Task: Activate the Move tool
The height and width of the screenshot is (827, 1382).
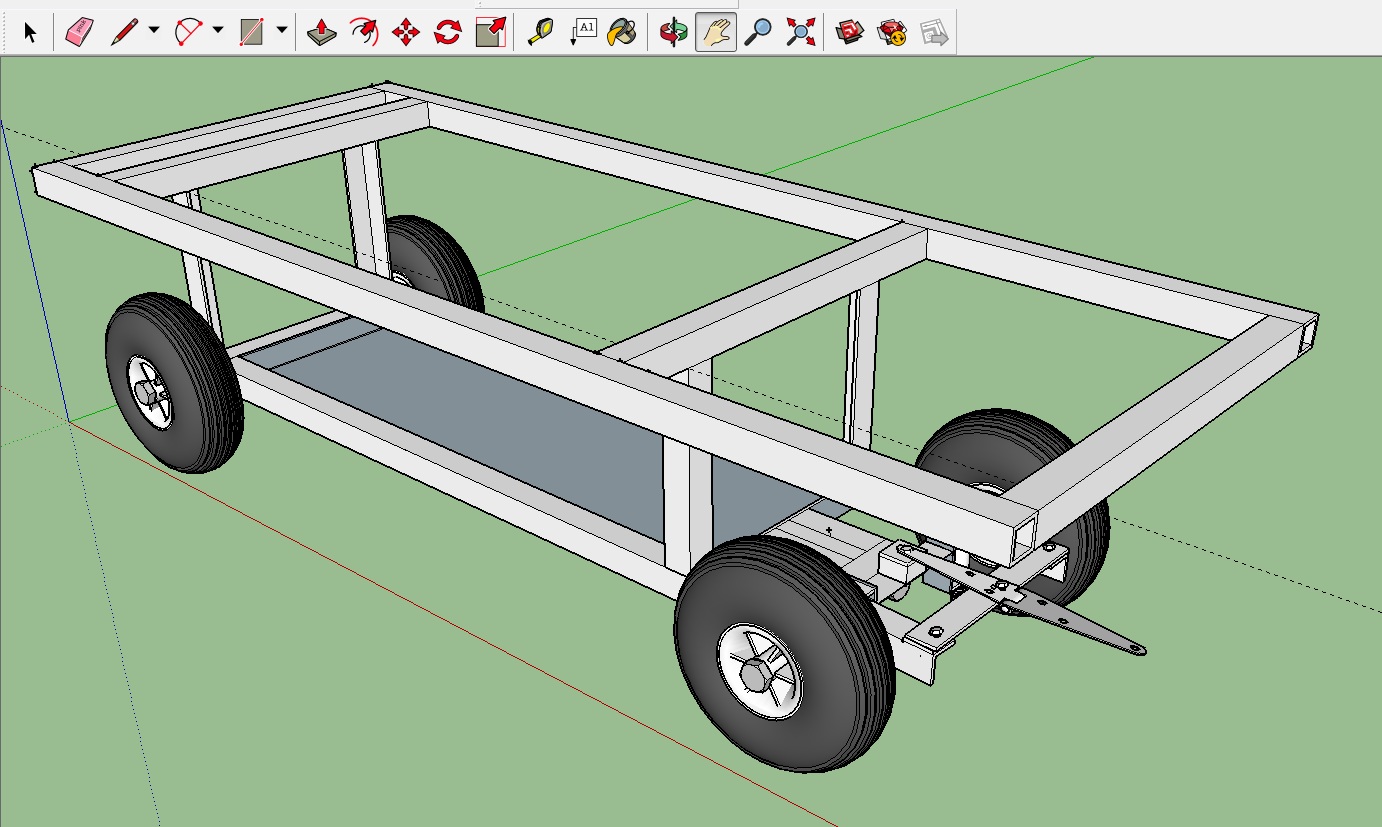Action: point(406,33)
